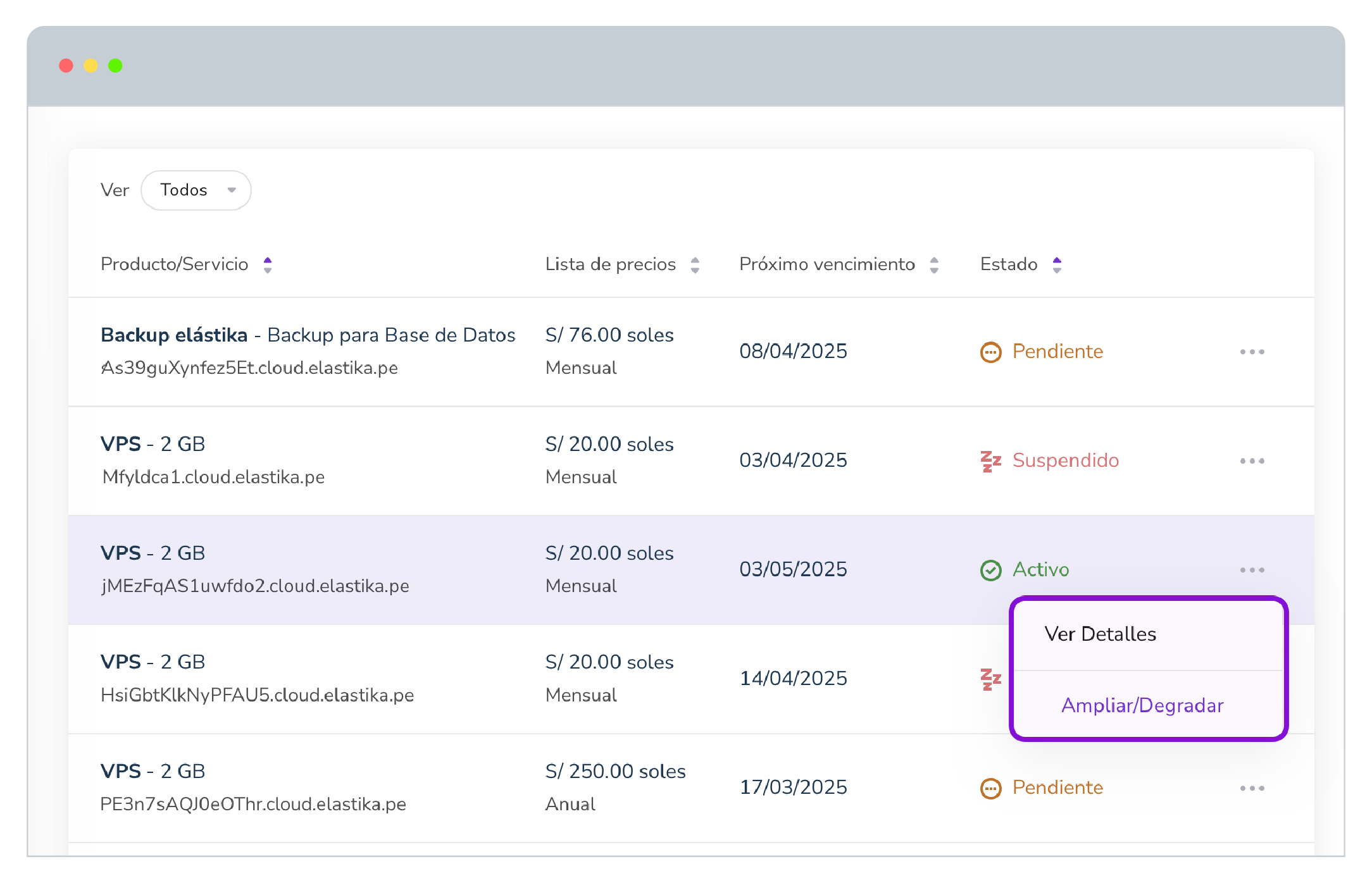1372x883 pixels.
Task: Click the Estado column header label
Action: (x=1009, y=264)
